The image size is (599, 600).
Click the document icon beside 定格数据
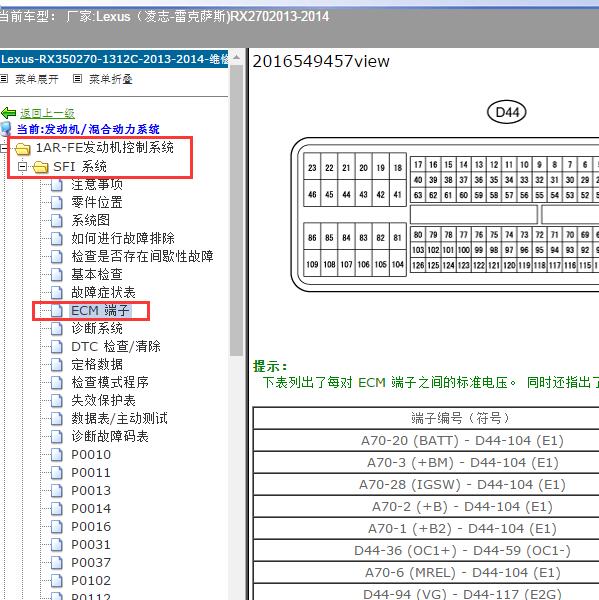click(x=57, y=365)
